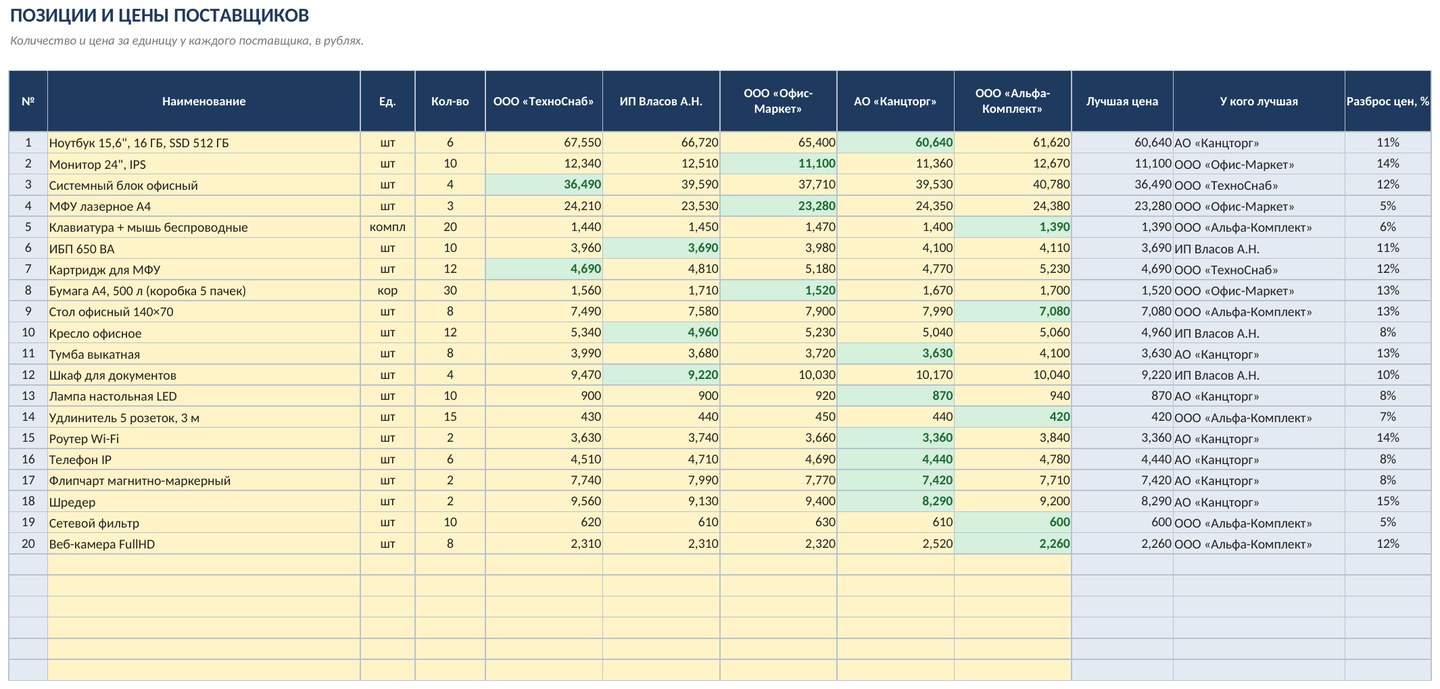Click highlighted price 23,280 for МФУ
The height and width of the screenshot is (689, 1440).
pyautogui.click(x=778, y=206)
